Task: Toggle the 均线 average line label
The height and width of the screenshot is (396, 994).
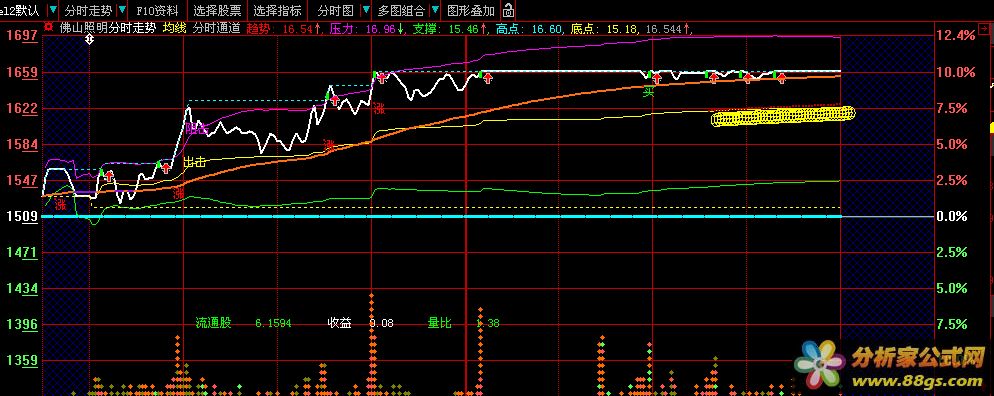Action: (174, 28)
